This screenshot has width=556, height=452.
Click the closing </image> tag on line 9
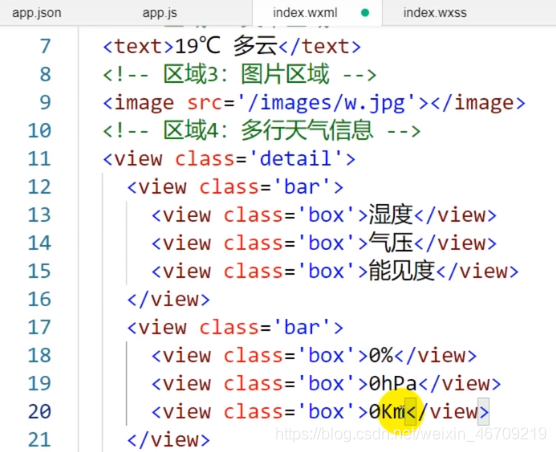click(x=478, y=103)
